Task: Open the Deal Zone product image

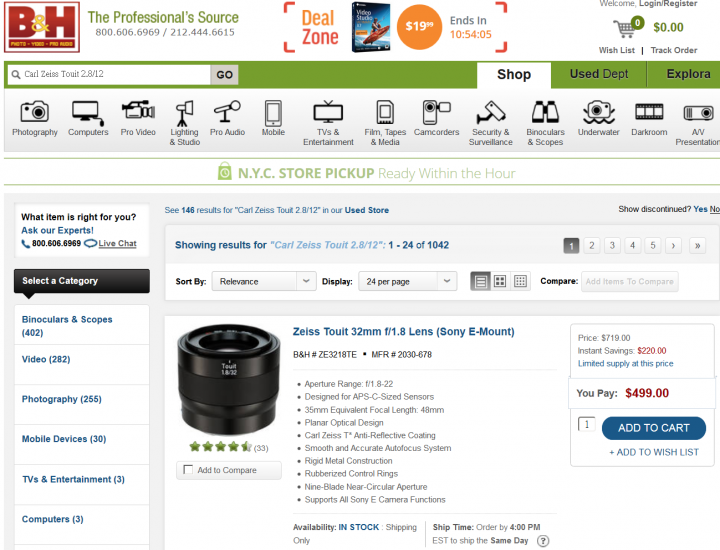Action: (371, 27)
